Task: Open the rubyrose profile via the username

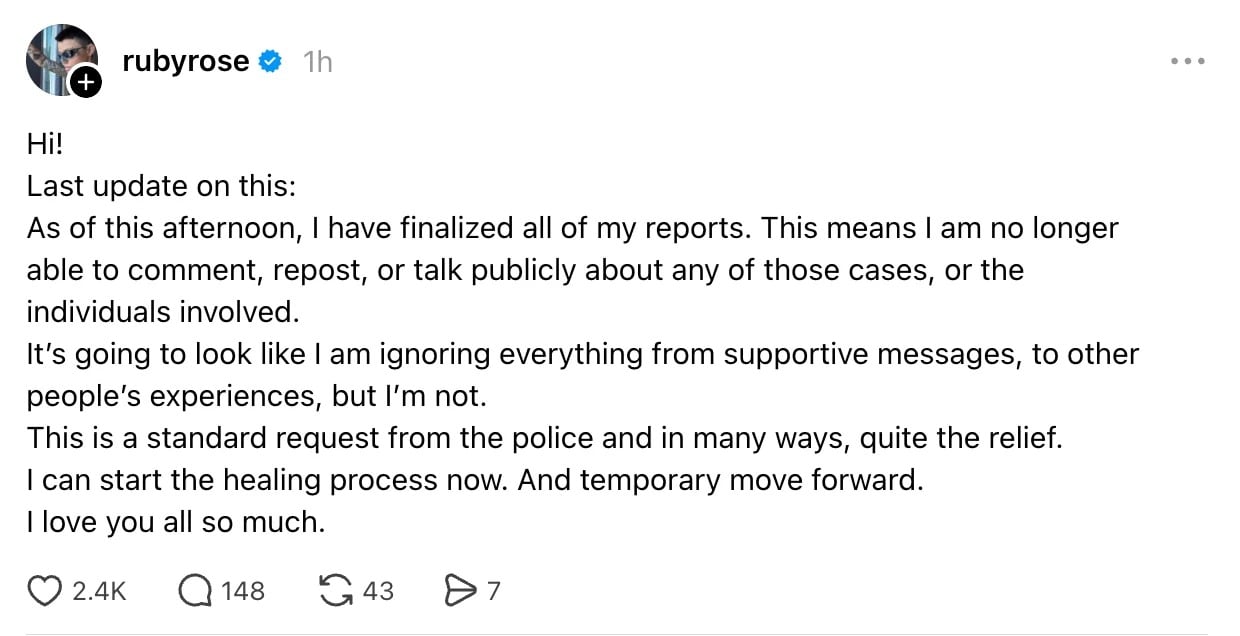Action: (x=187, y=60)
